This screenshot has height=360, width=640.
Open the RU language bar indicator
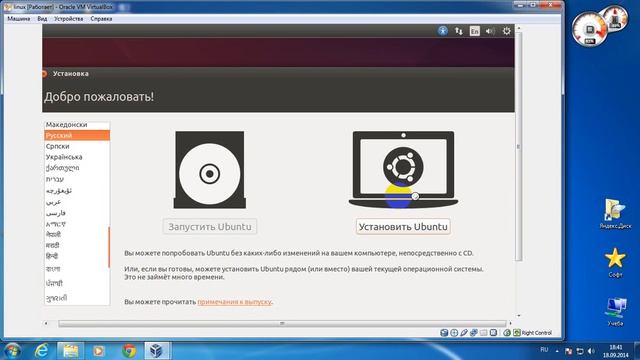[x=544, y=350]
